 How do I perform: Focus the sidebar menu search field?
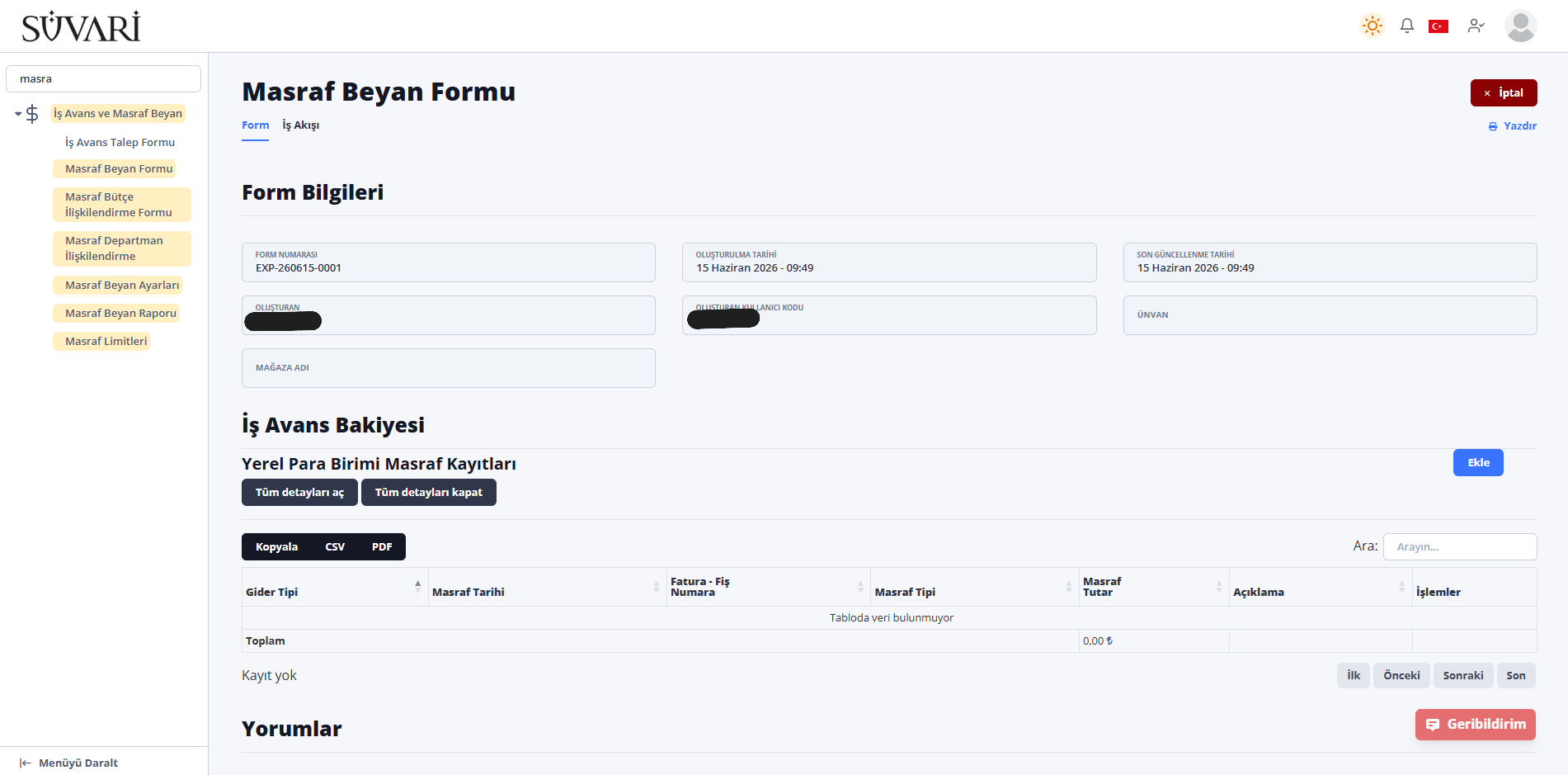103,79
